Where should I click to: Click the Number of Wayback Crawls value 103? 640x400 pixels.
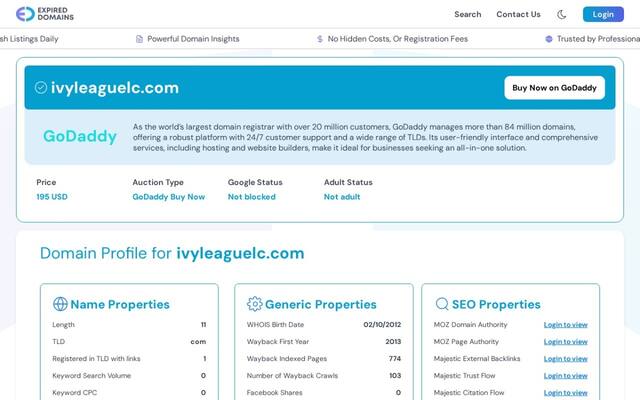(395, 376)
